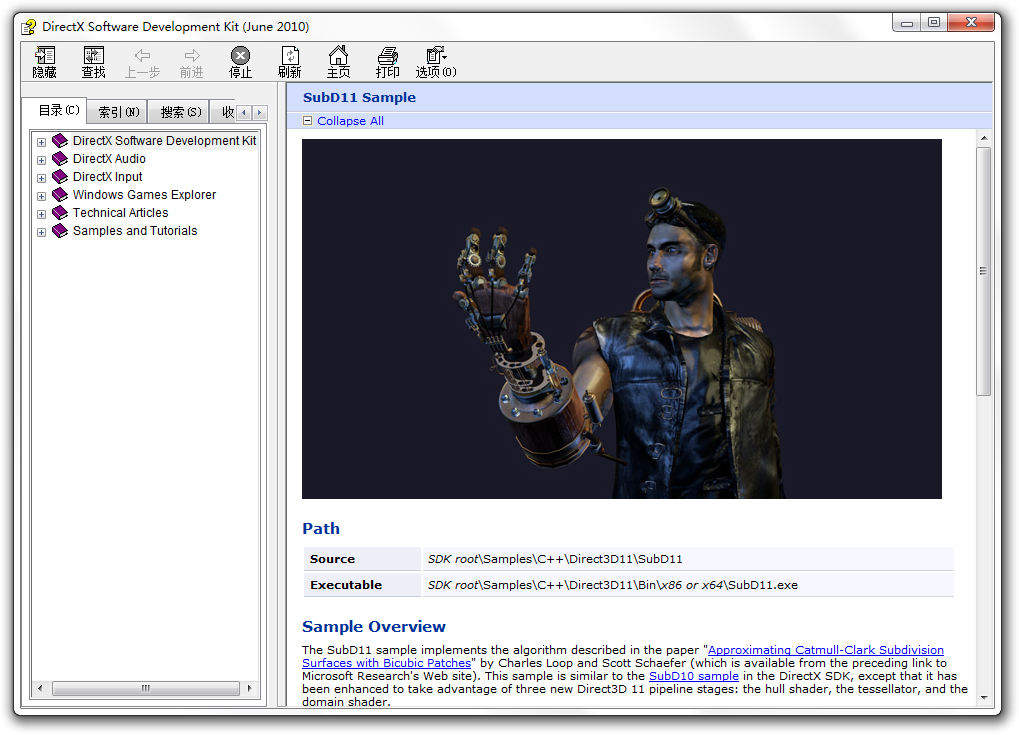
Task: Toggle the Collapse All minus box
Action: (307, 121)
